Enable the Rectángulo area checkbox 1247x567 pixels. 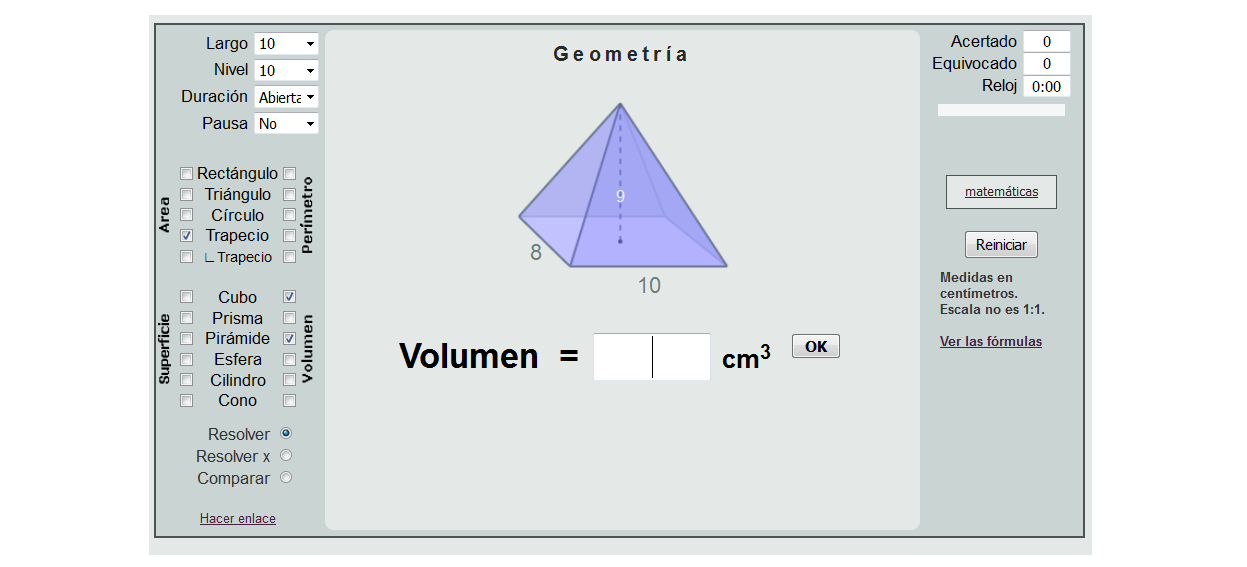(186, 174)
